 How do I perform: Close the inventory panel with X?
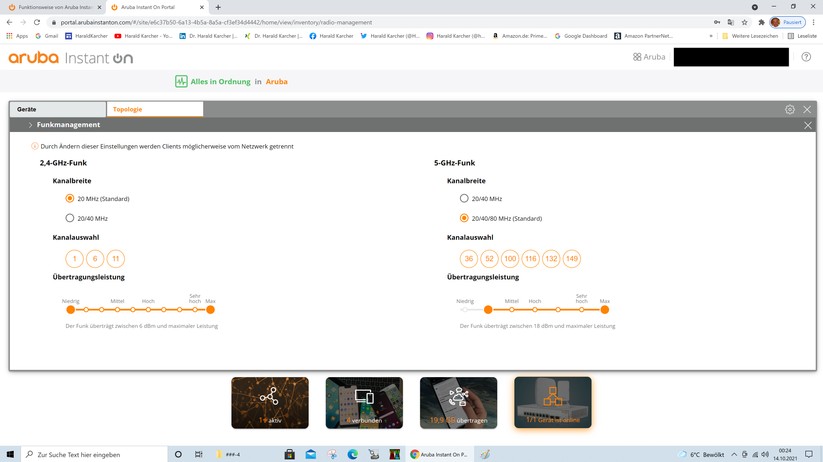[x=807, y=109]
